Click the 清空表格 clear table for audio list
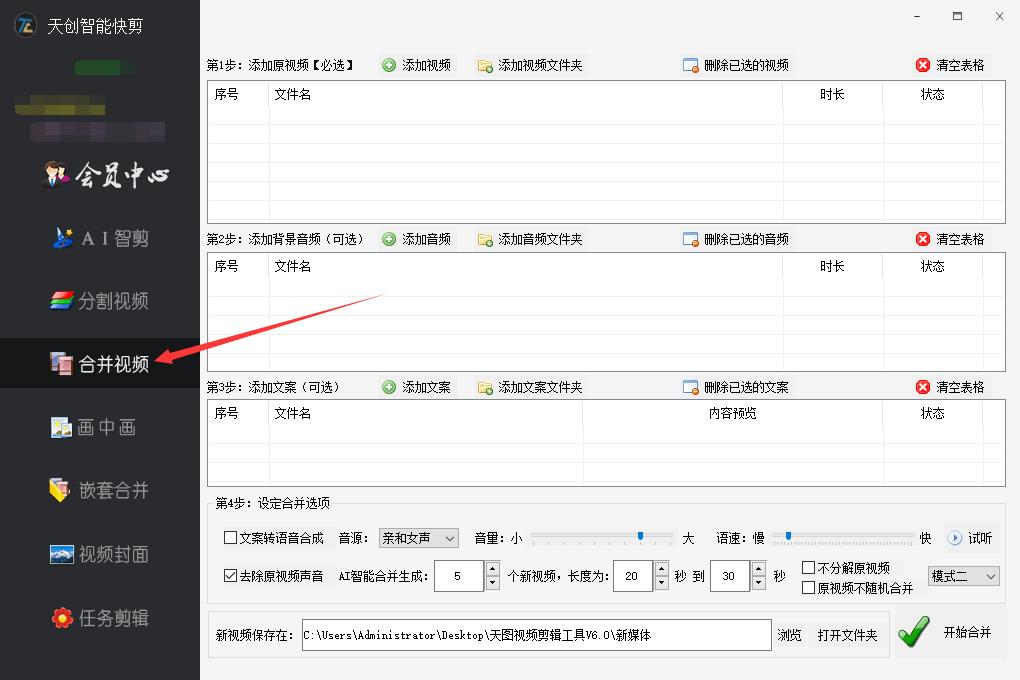Image resolution: width=1020 pixels, height=680 pixels. (950, 239)
